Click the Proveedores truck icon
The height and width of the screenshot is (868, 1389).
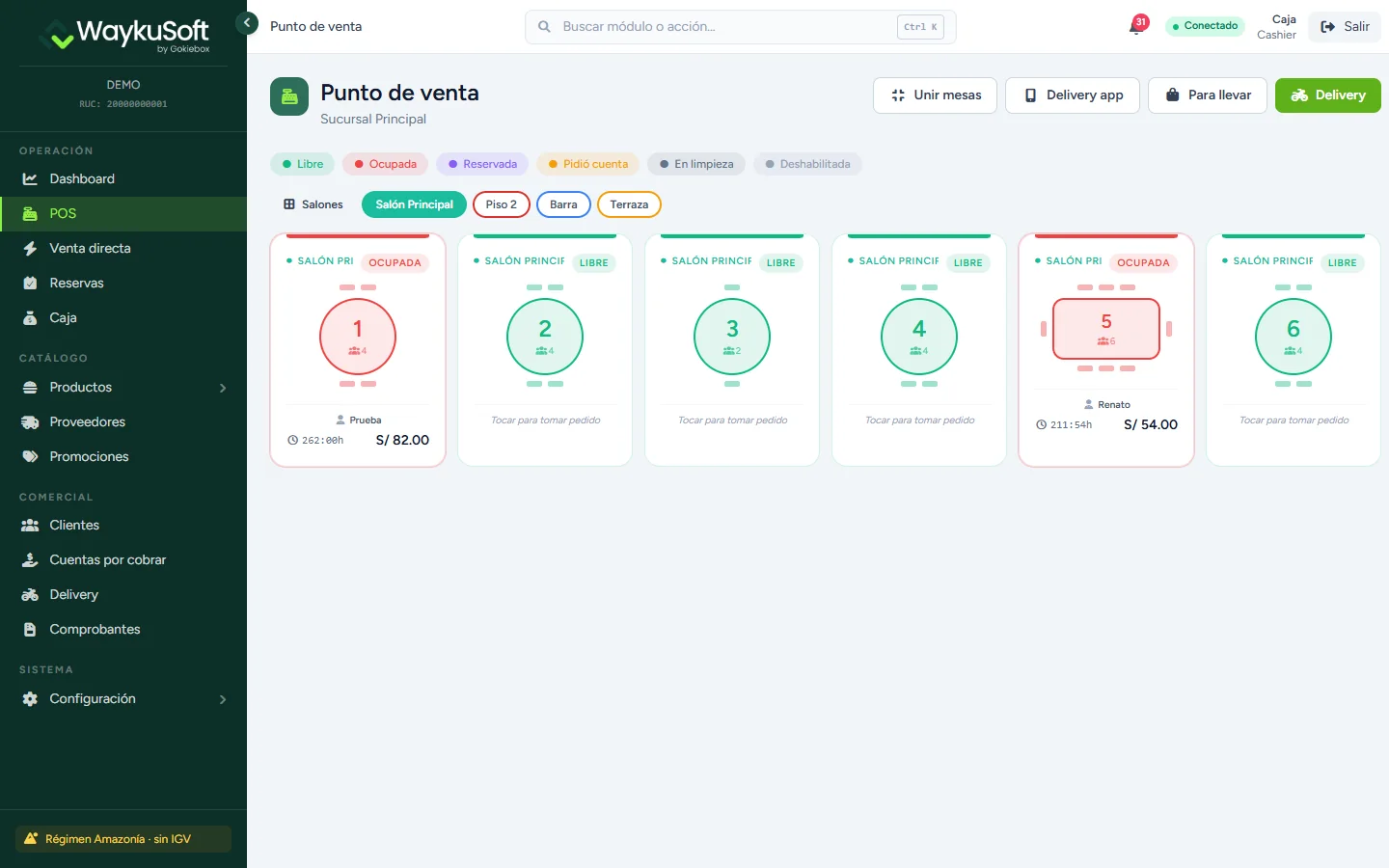pos(30,422)
